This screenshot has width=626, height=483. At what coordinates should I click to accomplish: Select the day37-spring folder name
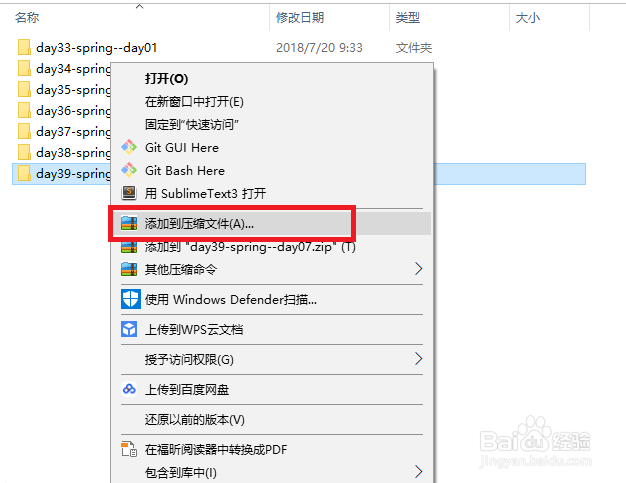coord(73,132)
